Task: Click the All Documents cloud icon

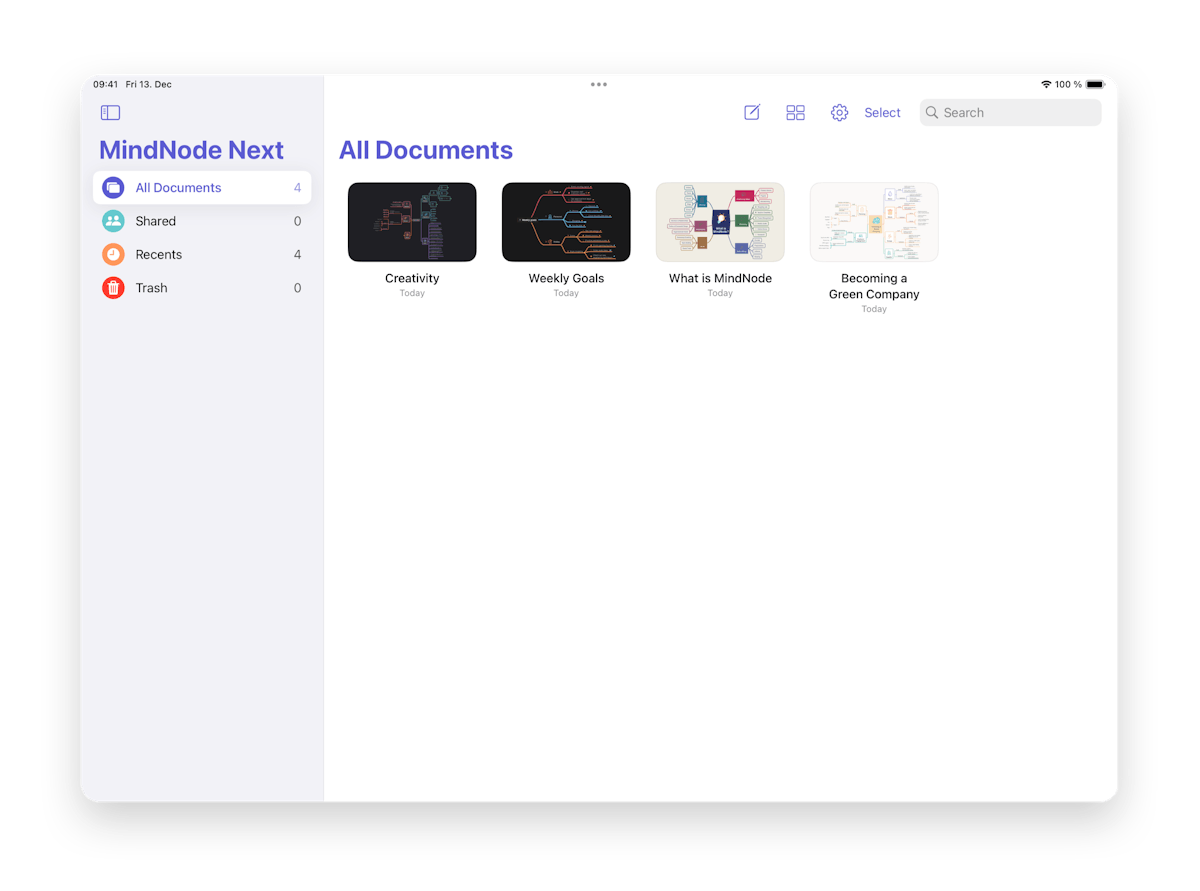Action: (x=113, y=187)
